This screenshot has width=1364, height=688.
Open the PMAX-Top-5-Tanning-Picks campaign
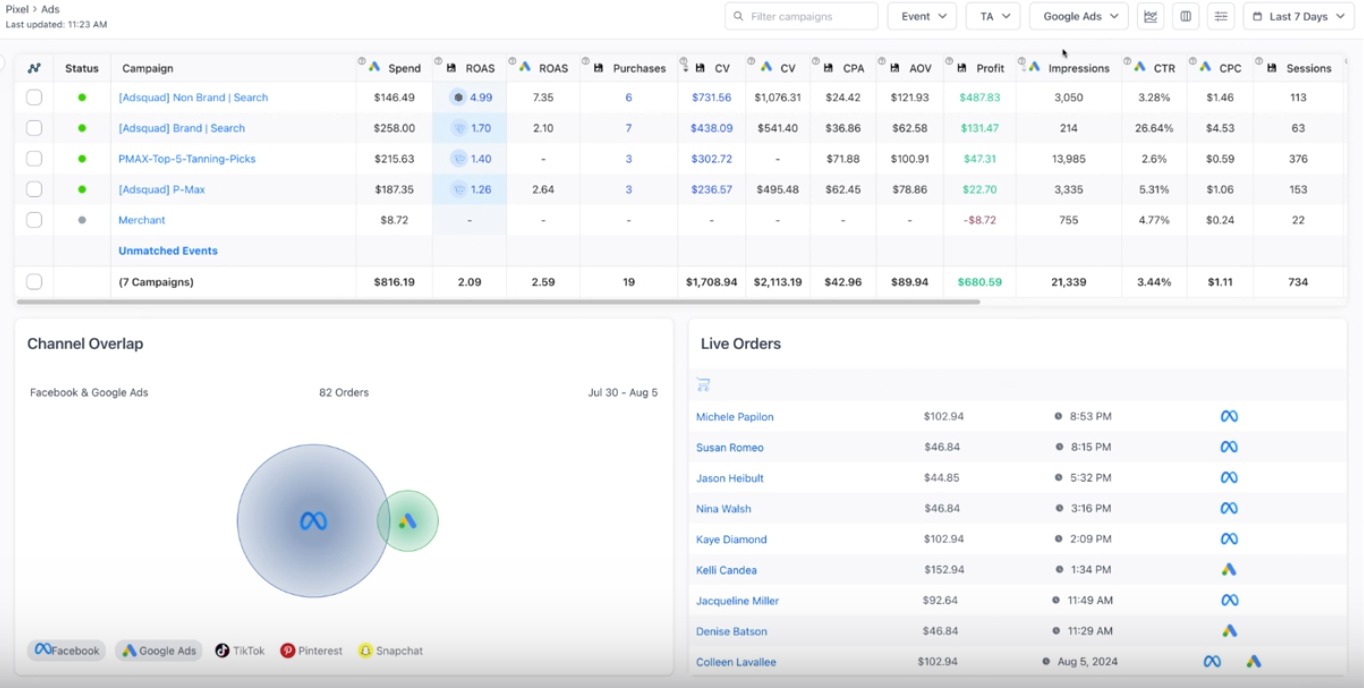187,159
